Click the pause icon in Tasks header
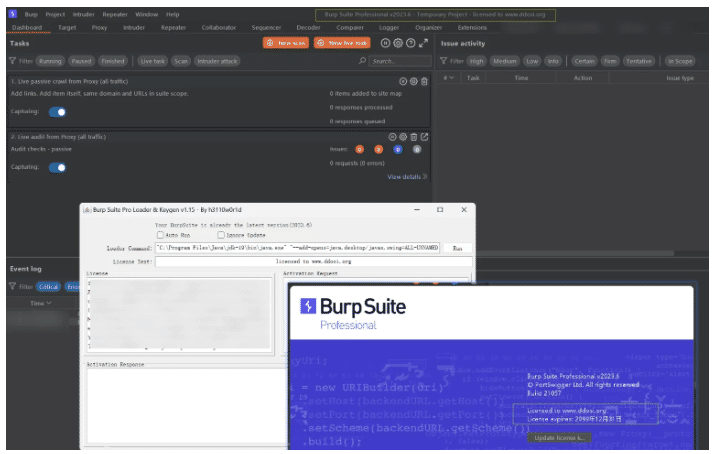This screenshot has width=719, height=454. (385, 43)
